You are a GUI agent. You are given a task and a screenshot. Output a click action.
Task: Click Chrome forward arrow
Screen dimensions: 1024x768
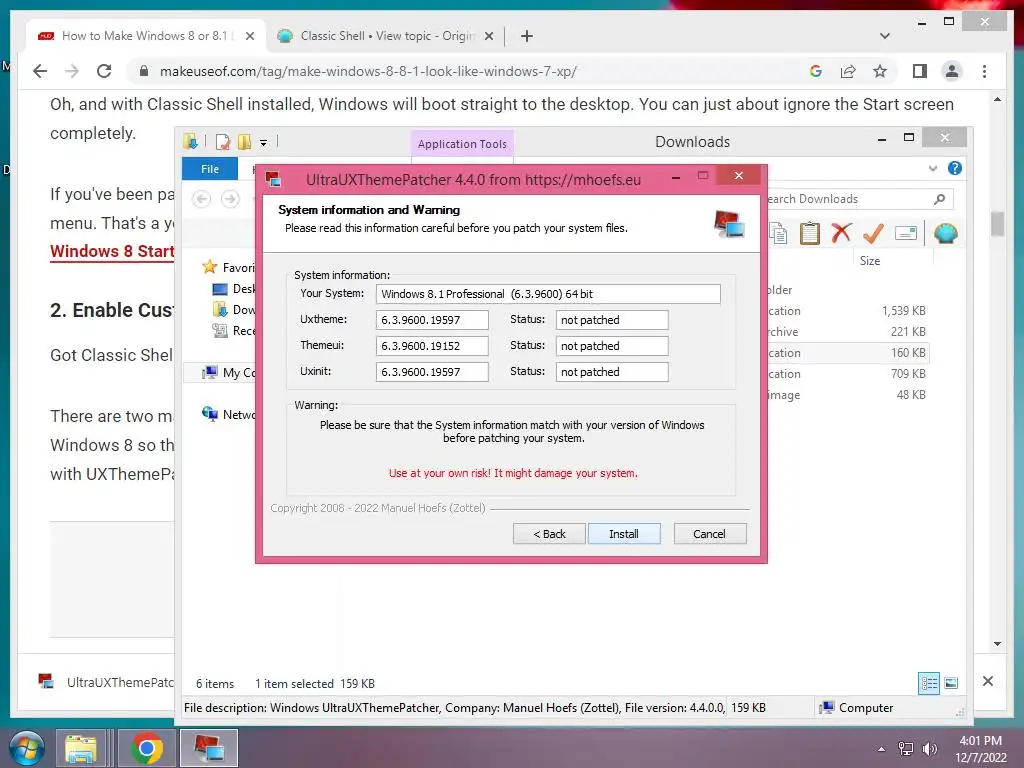(x=72, y=71)
